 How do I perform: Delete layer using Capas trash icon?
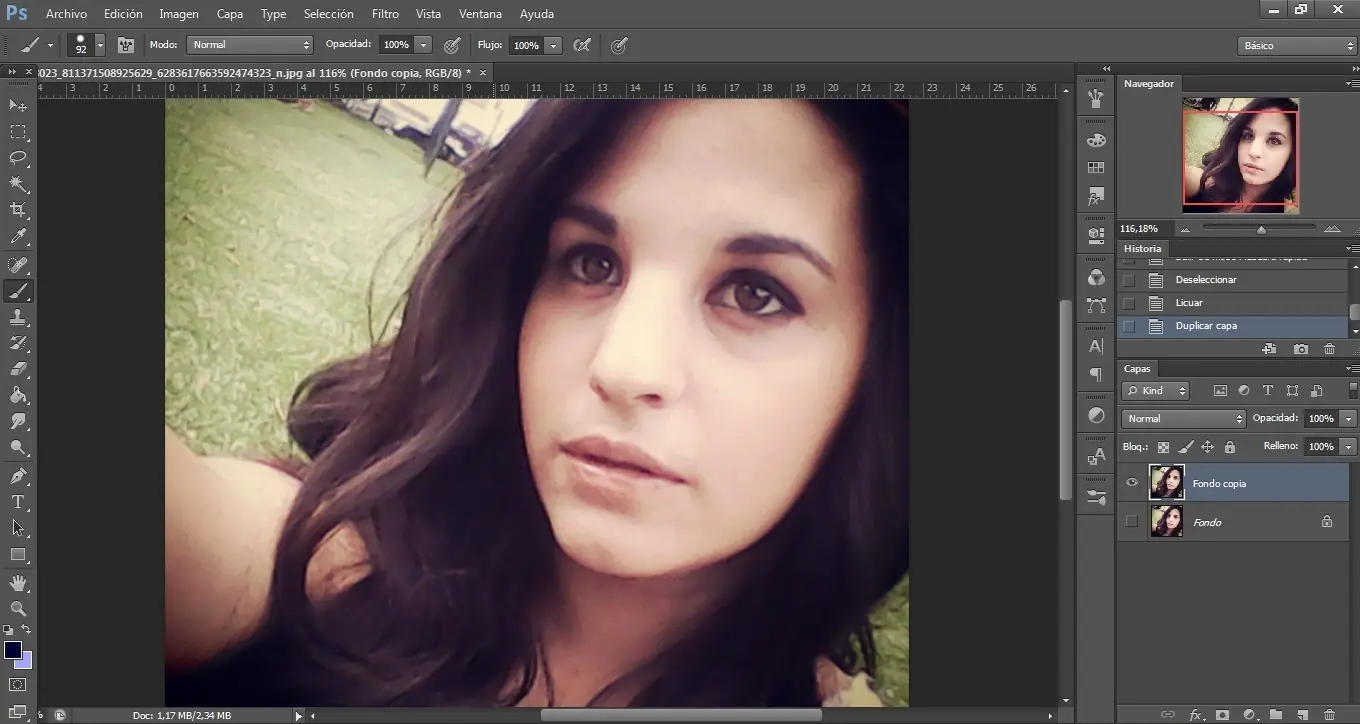[x=1329, y=715]
